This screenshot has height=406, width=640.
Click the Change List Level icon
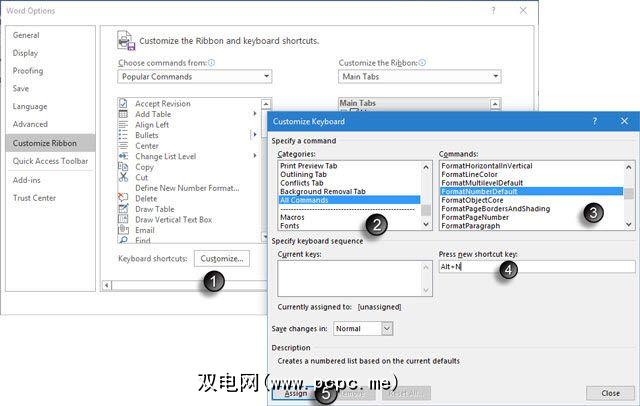click(123, 156)
